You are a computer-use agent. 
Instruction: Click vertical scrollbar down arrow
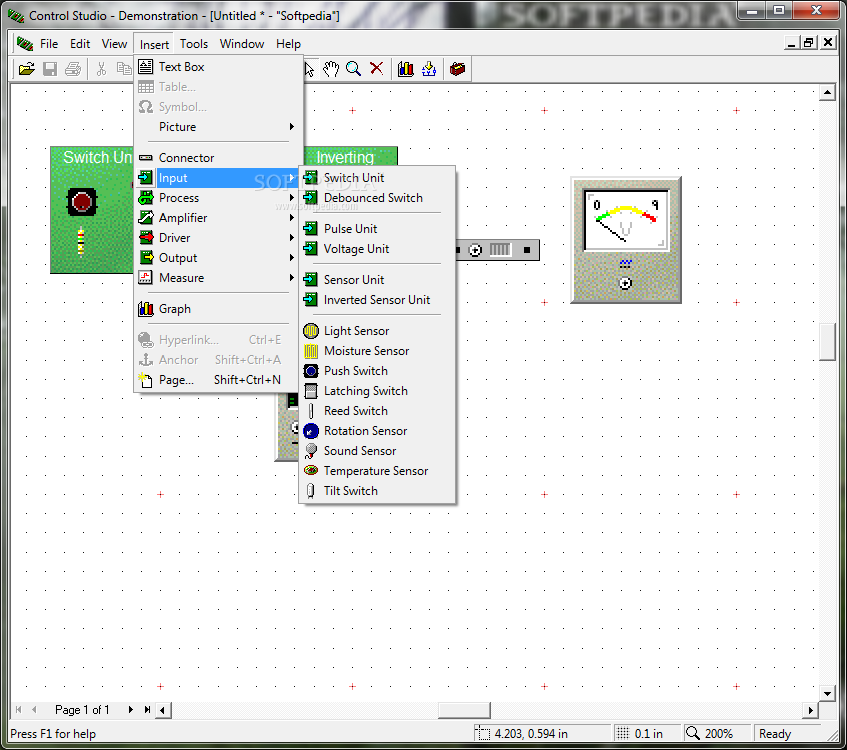[827, 693]
